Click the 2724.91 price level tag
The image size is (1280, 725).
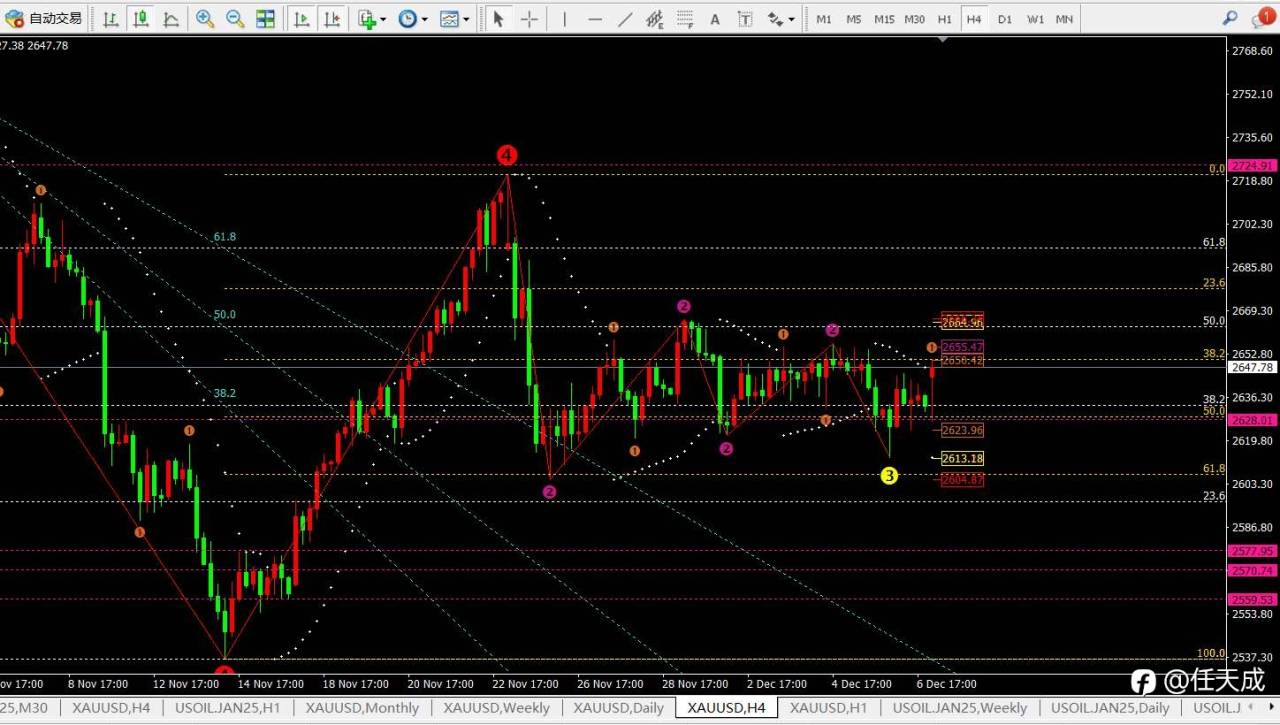1252,166
